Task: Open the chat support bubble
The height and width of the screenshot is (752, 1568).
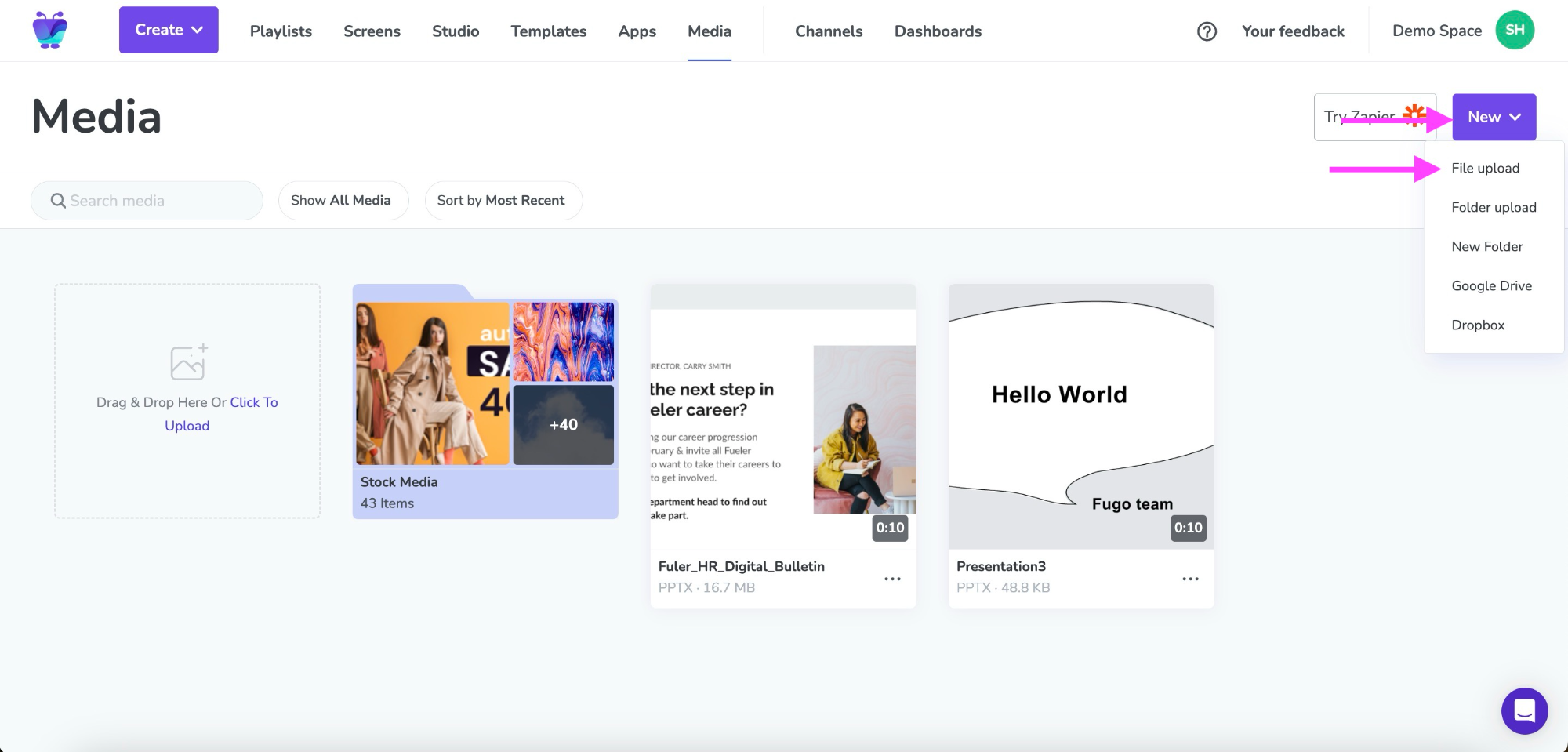Action: click(x=1524, y=710)
